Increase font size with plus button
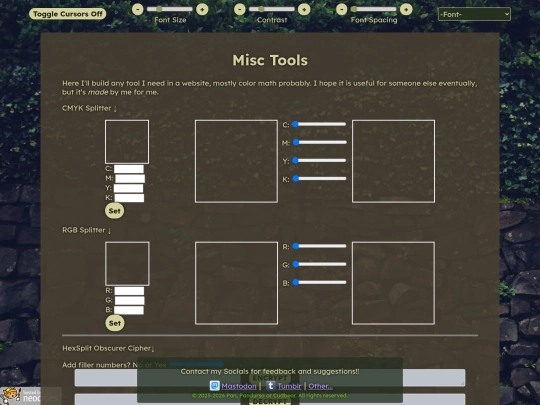This screenshot has height=405, width=540. tap(202, 9)
